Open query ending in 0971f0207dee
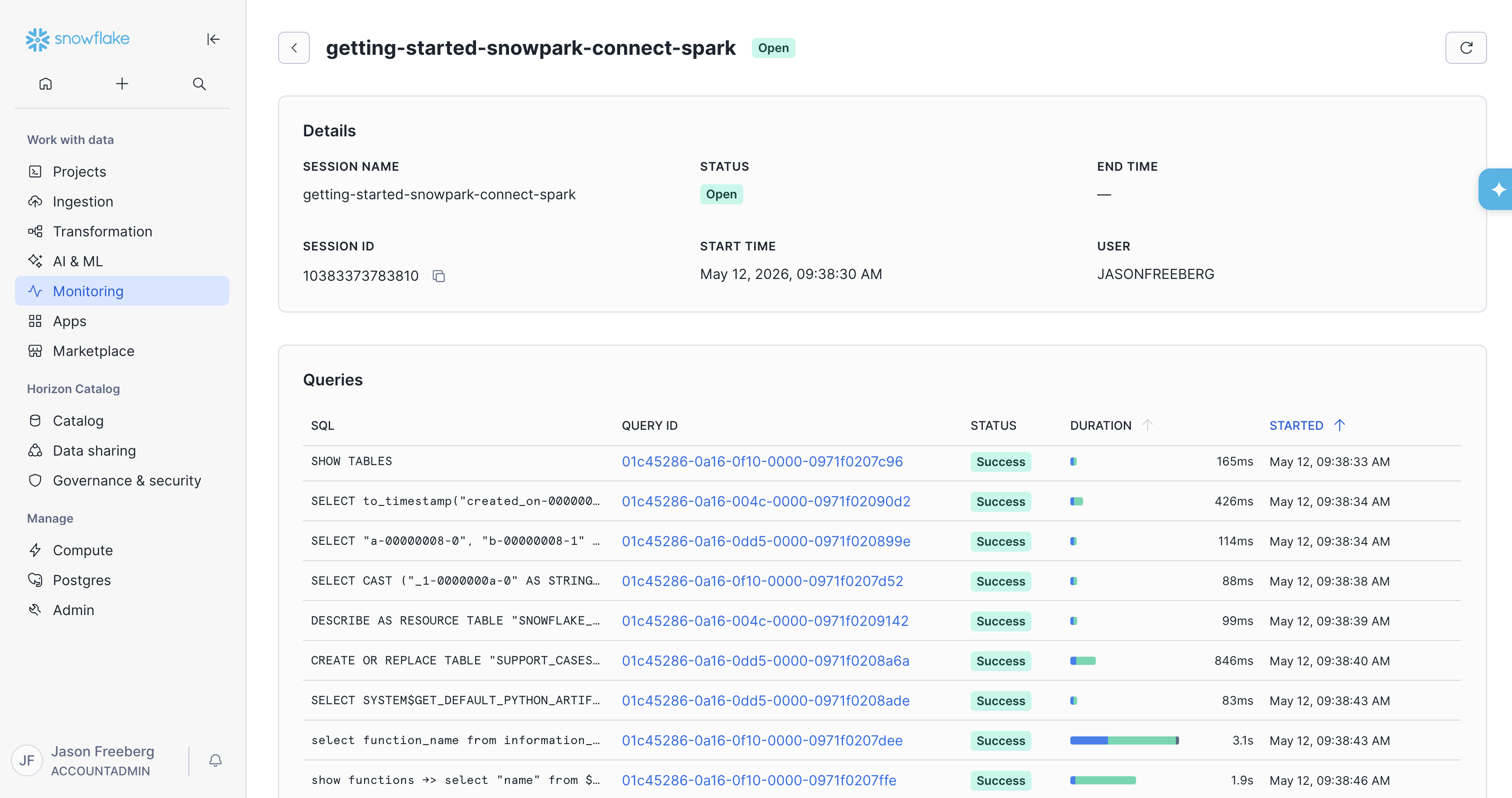The width and height of the screenshot is (1512, 798). coord(762,741)
